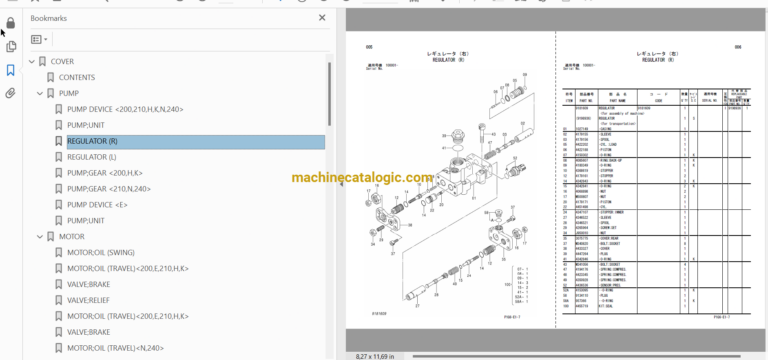Select the PUMP bookmark
768x360 pixels.
pos(69,93)
